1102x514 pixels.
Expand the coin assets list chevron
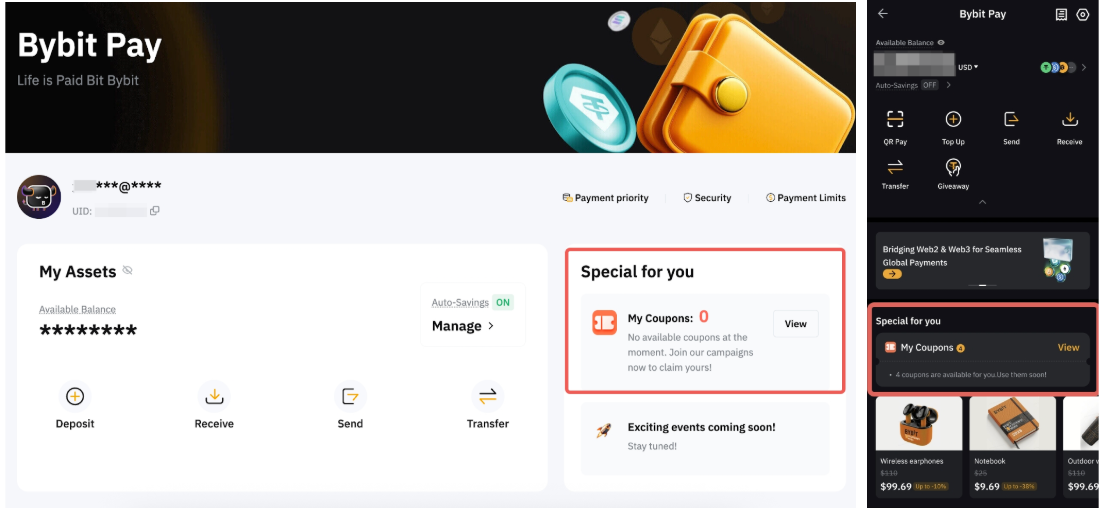coord(1085,67)
